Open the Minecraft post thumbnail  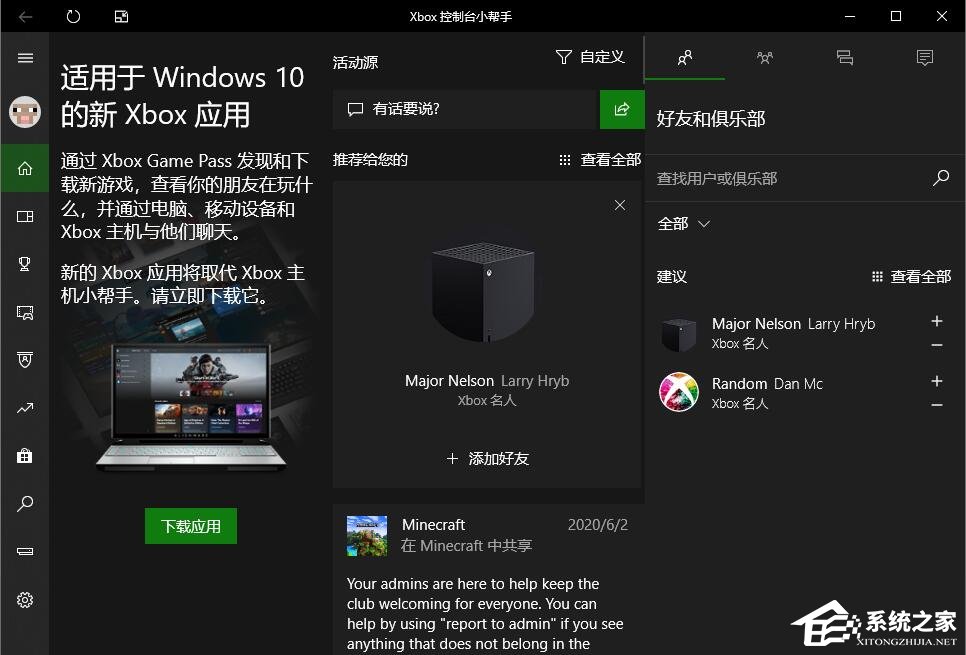tap(367, 536)
